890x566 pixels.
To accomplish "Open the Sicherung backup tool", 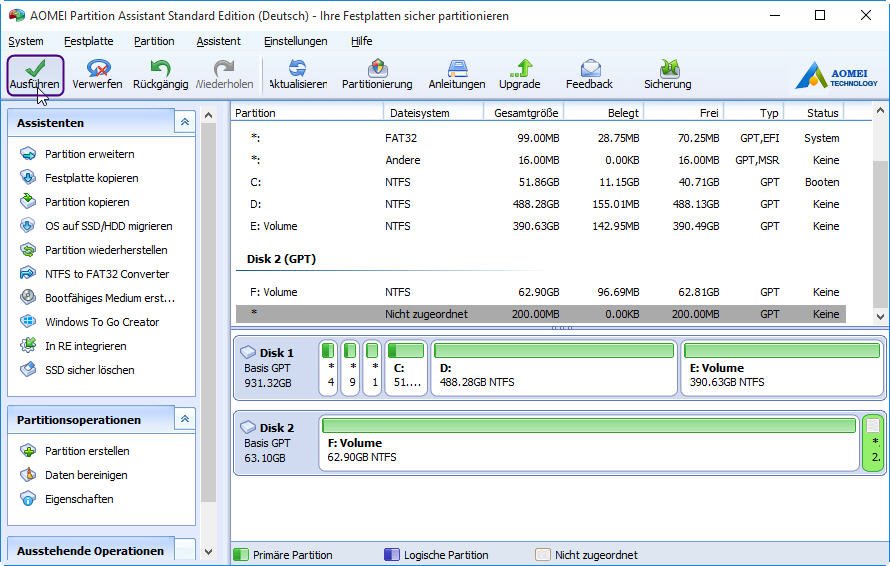I will [x=668, y=75].
